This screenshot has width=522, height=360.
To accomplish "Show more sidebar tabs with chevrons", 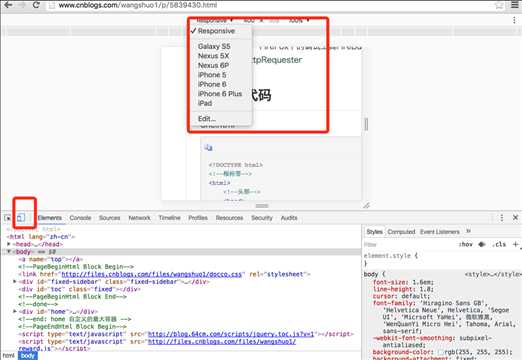I will (x=468, y=231).
